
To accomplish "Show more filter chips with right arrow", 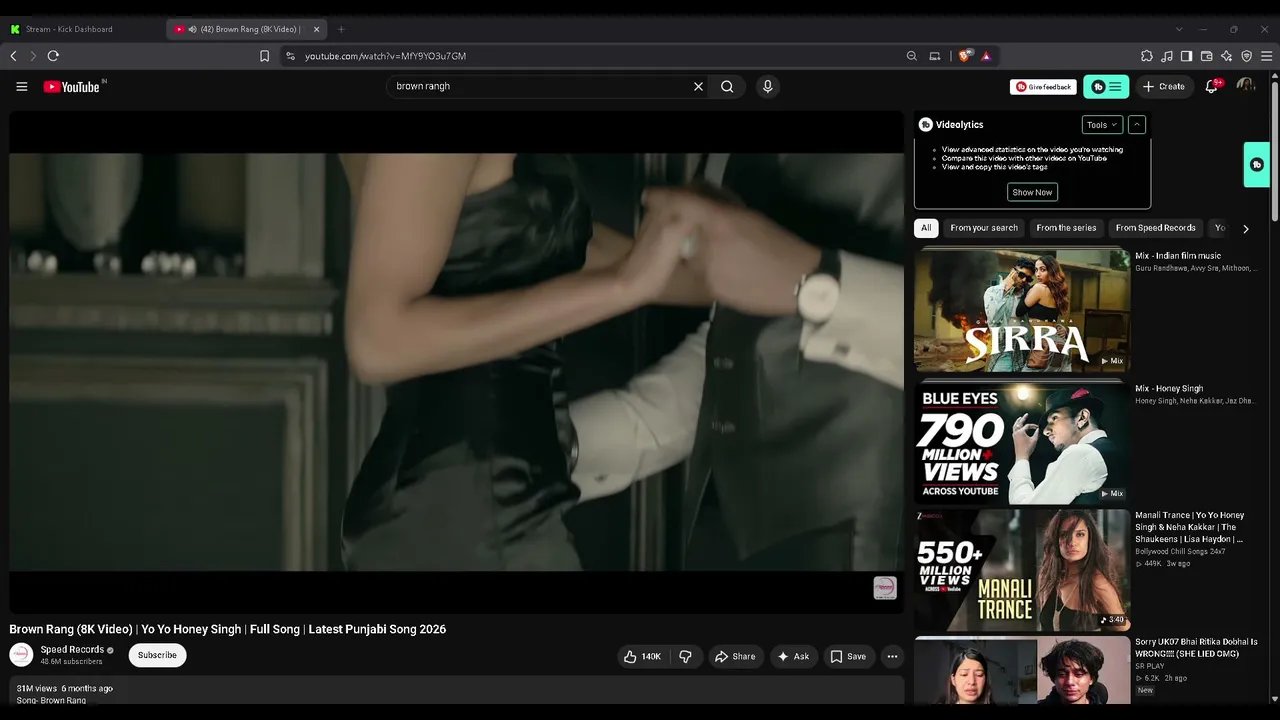I will 1245,229.
